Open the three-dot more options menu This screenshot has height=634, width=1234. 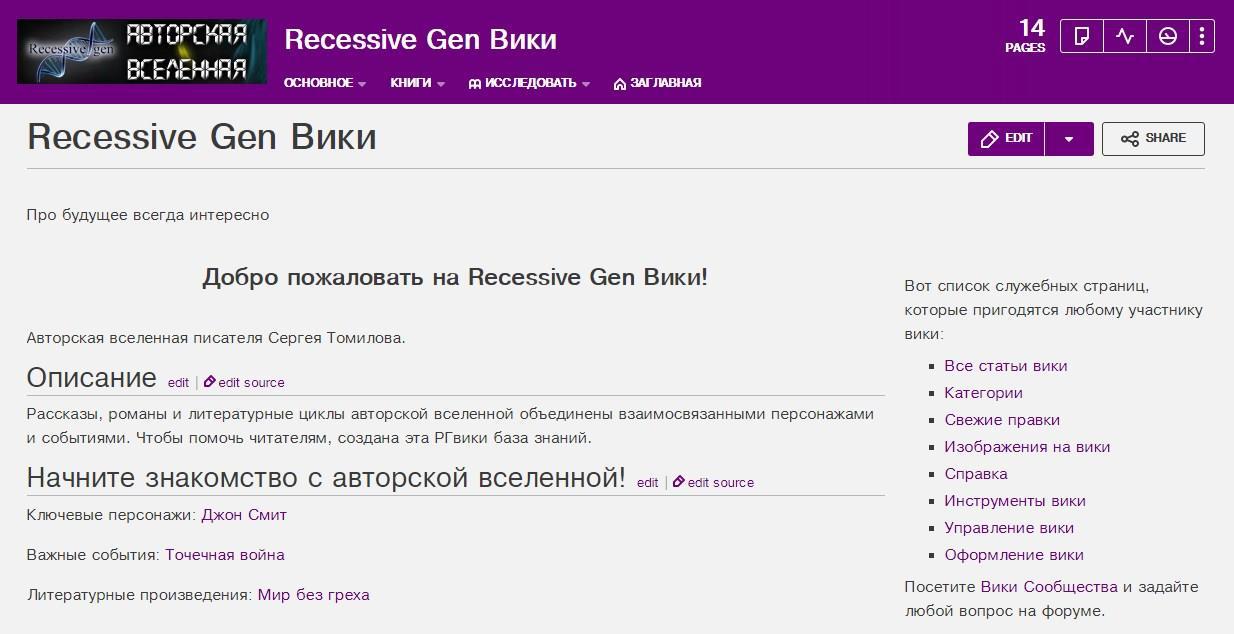point(1201,37)
